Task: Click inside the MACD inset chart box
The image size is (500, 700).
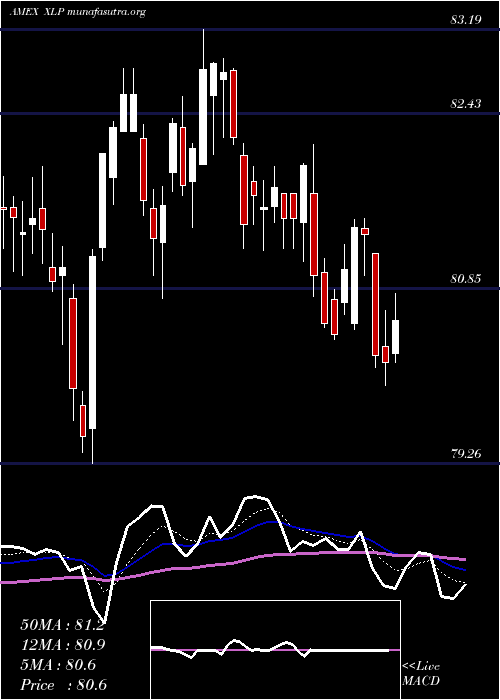Action: click(275, 650)
